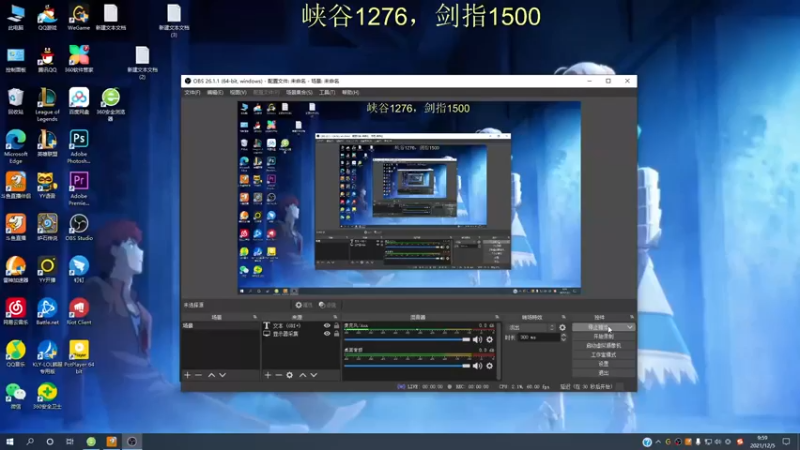The image size is (800, 450).
Task: Open Hearthstone desktop shortcut
Action: [47, 228]
